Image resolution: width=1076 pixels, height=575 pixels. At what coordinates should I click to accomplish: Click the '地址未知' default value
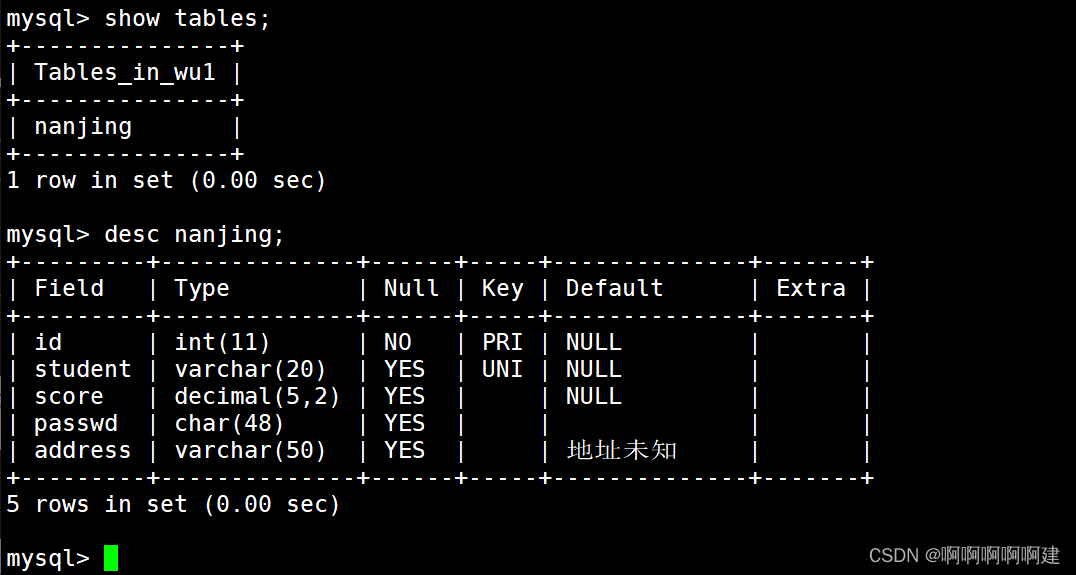tap(621, 450)
